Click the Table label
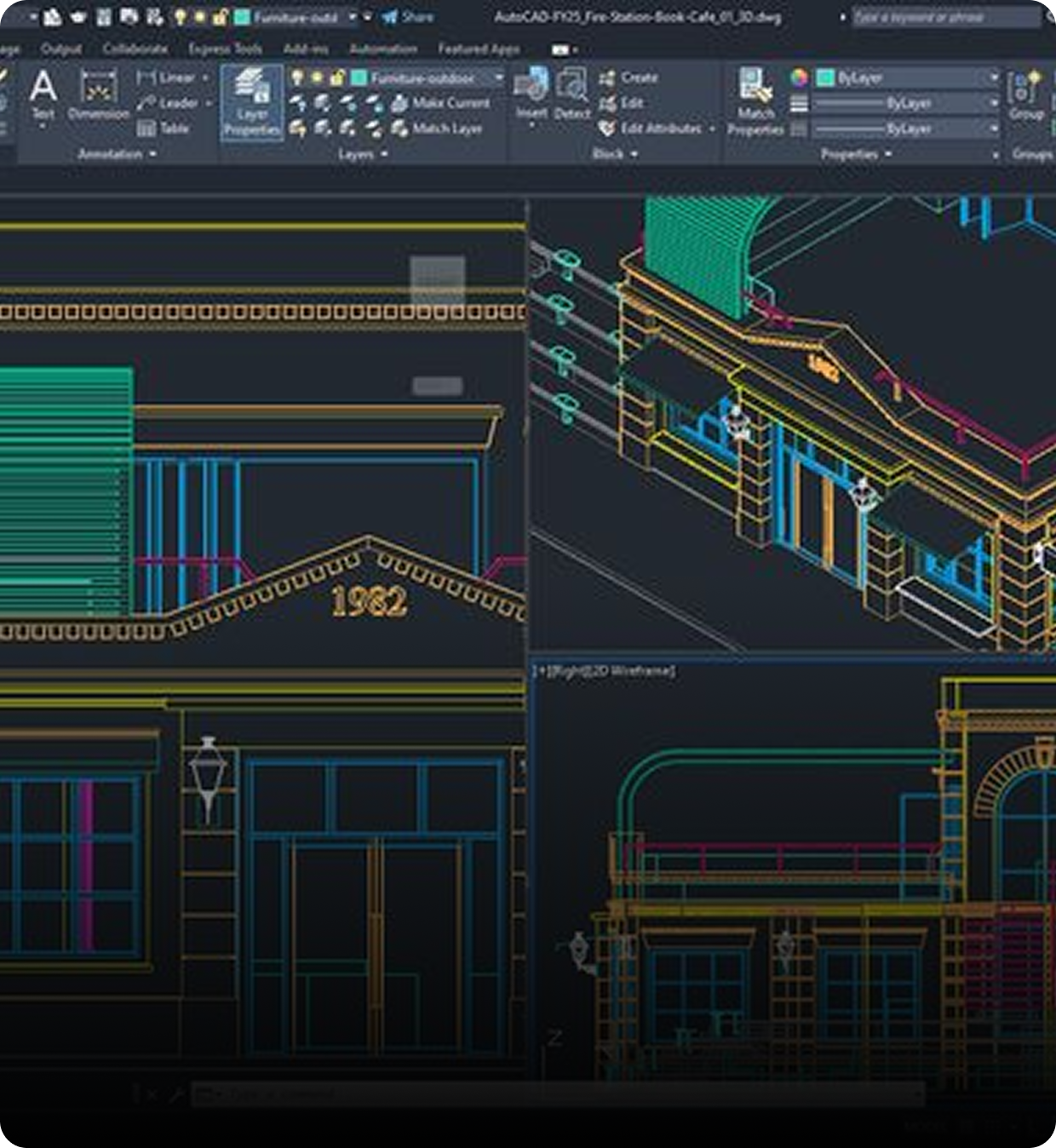Image resolution: width=1056 pixels, height=1148 pixels. coord(175,129)
